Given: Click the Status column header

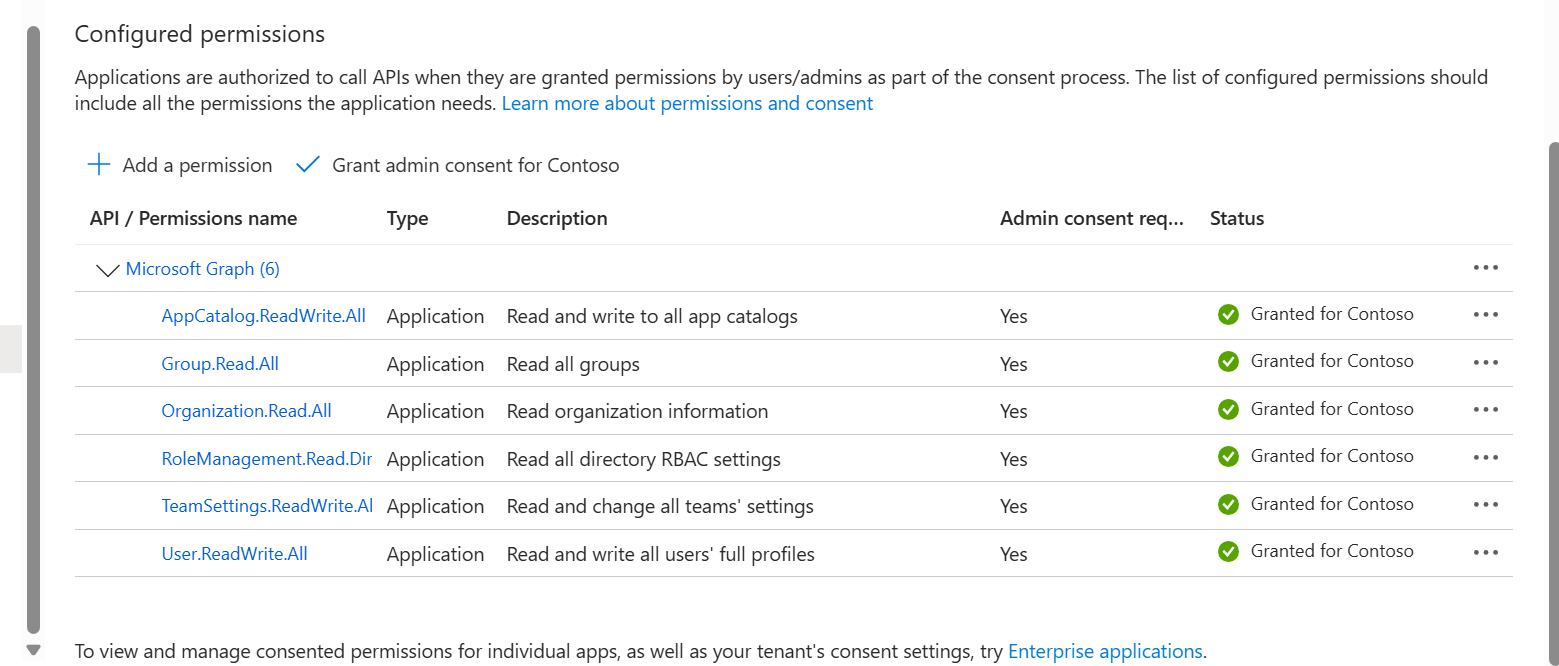Looking at the screenshot, I should pos(1237,218).
